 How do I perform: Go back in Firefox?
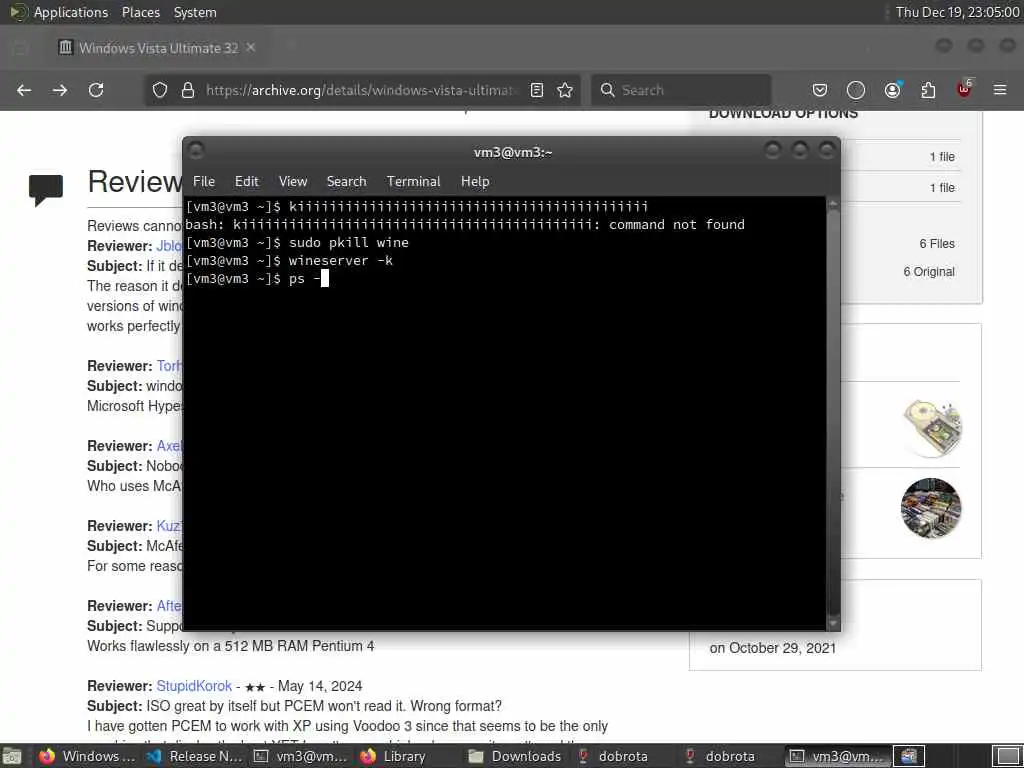24,90
